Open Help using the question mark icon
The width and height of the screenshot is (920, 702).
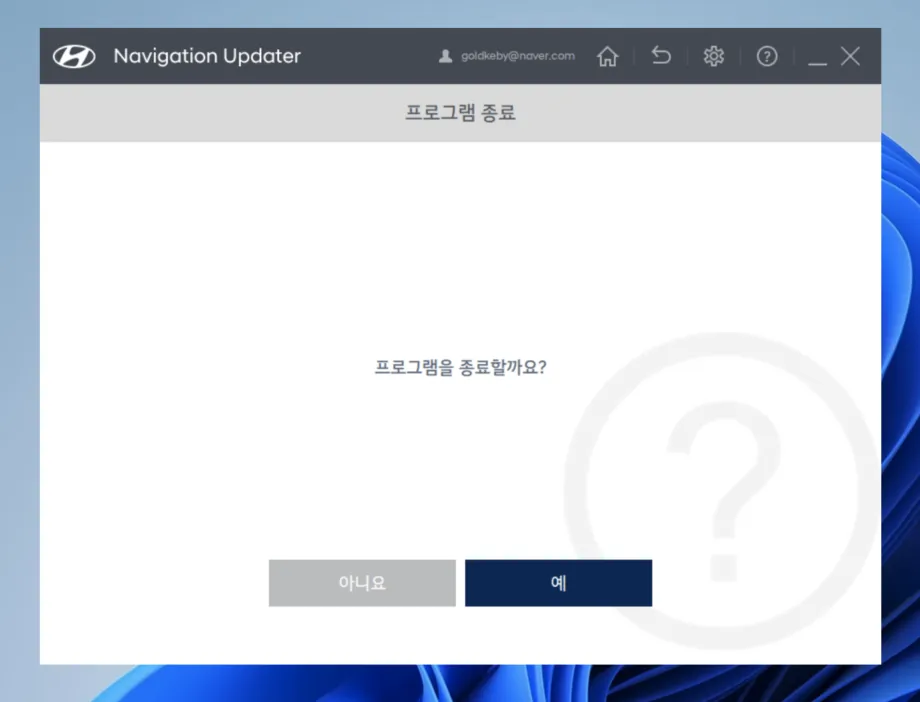tap(766, 56)
